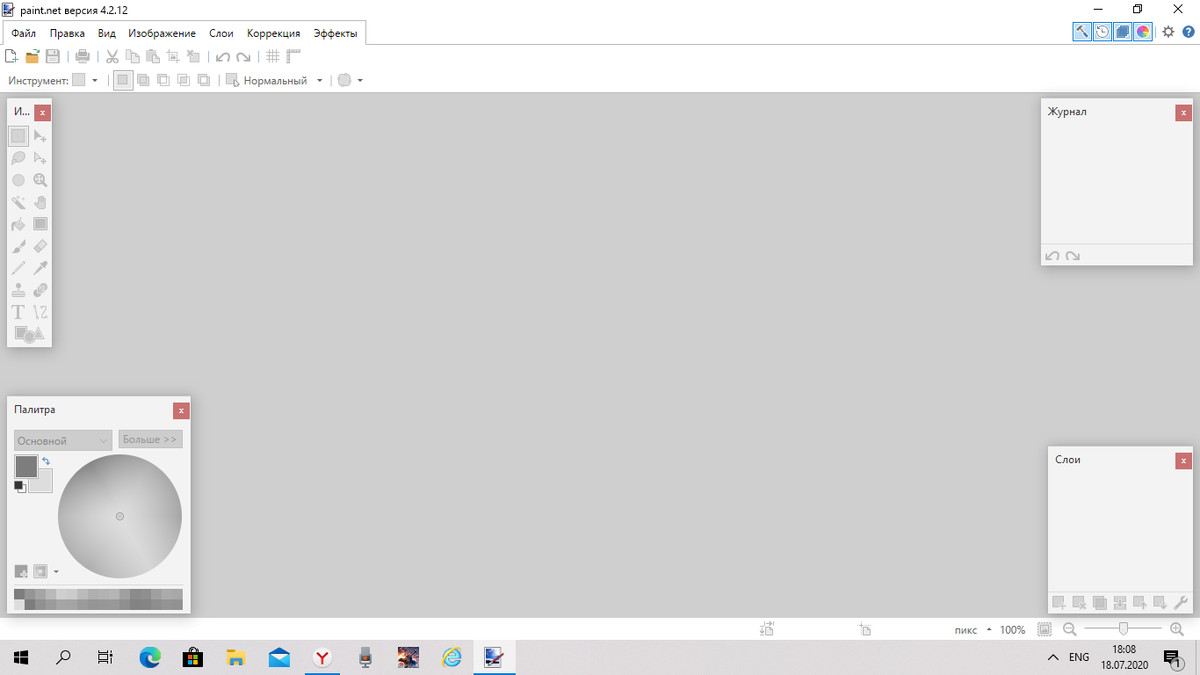Open the Эффекты menu

335,33
